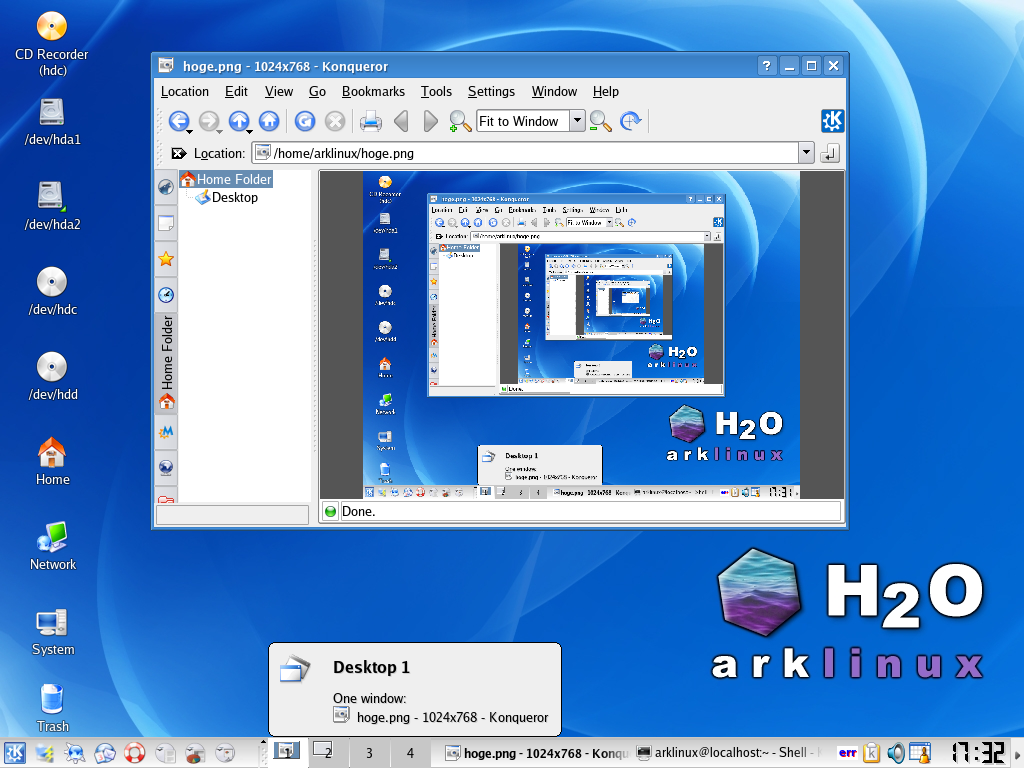The image size is (1024, 768).
Task: Open the Help menu in Konqueror
Action: click(x=605, y=91)
